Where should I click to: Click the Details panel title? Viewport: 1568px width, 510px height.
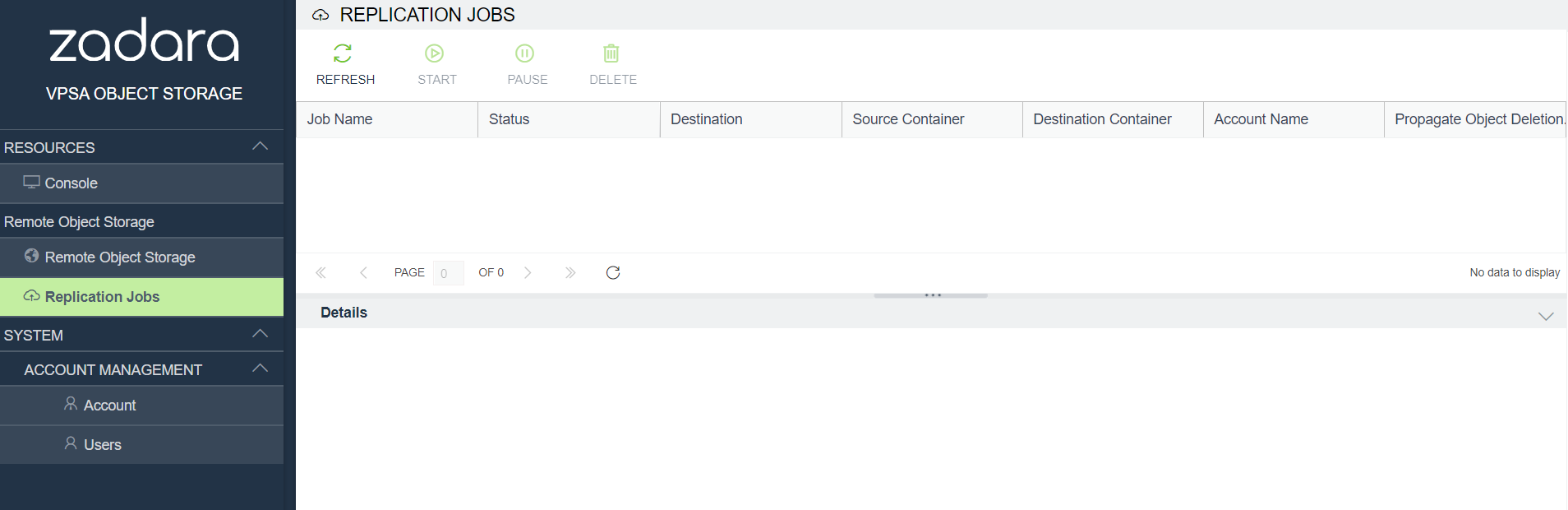coord(344,313)
